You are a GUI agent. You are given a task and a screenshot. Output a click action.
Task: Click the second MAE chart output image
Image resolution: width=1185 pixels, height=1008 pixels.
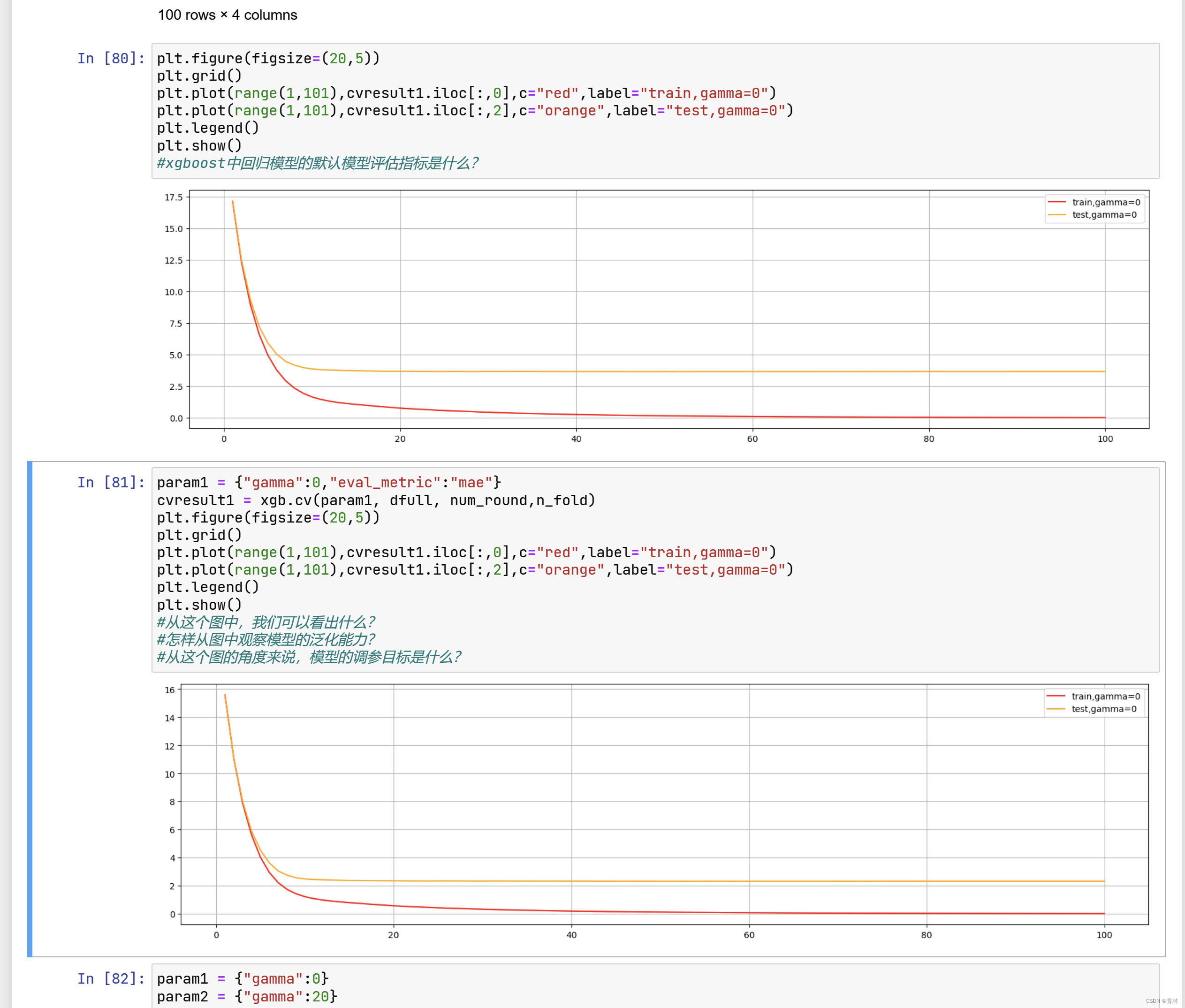click(x=655, y=811)
